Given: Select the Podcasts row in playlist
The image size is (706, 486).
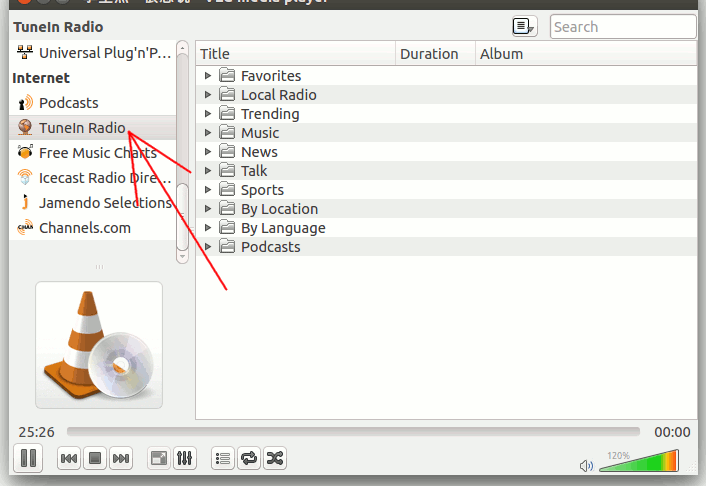Looking at the screenshot, I should tap(446, 246).
